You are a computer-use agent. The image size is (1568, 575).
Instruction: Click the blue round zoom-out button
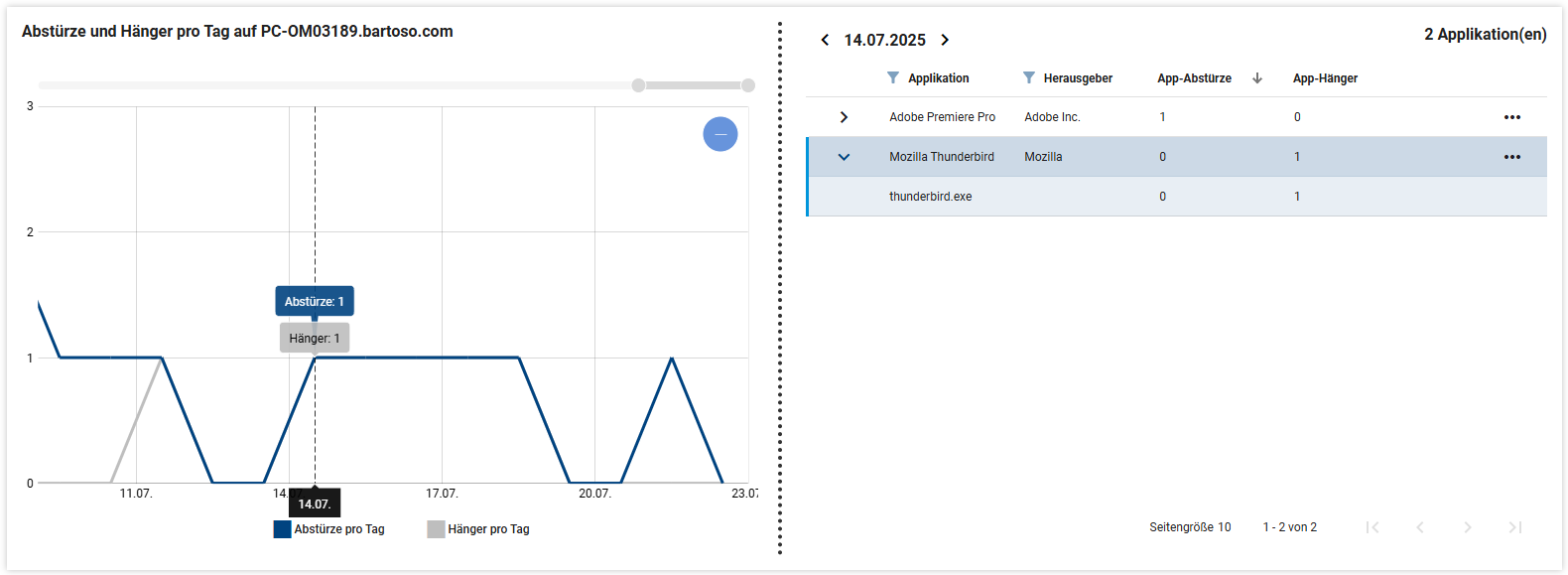point(720,134)
